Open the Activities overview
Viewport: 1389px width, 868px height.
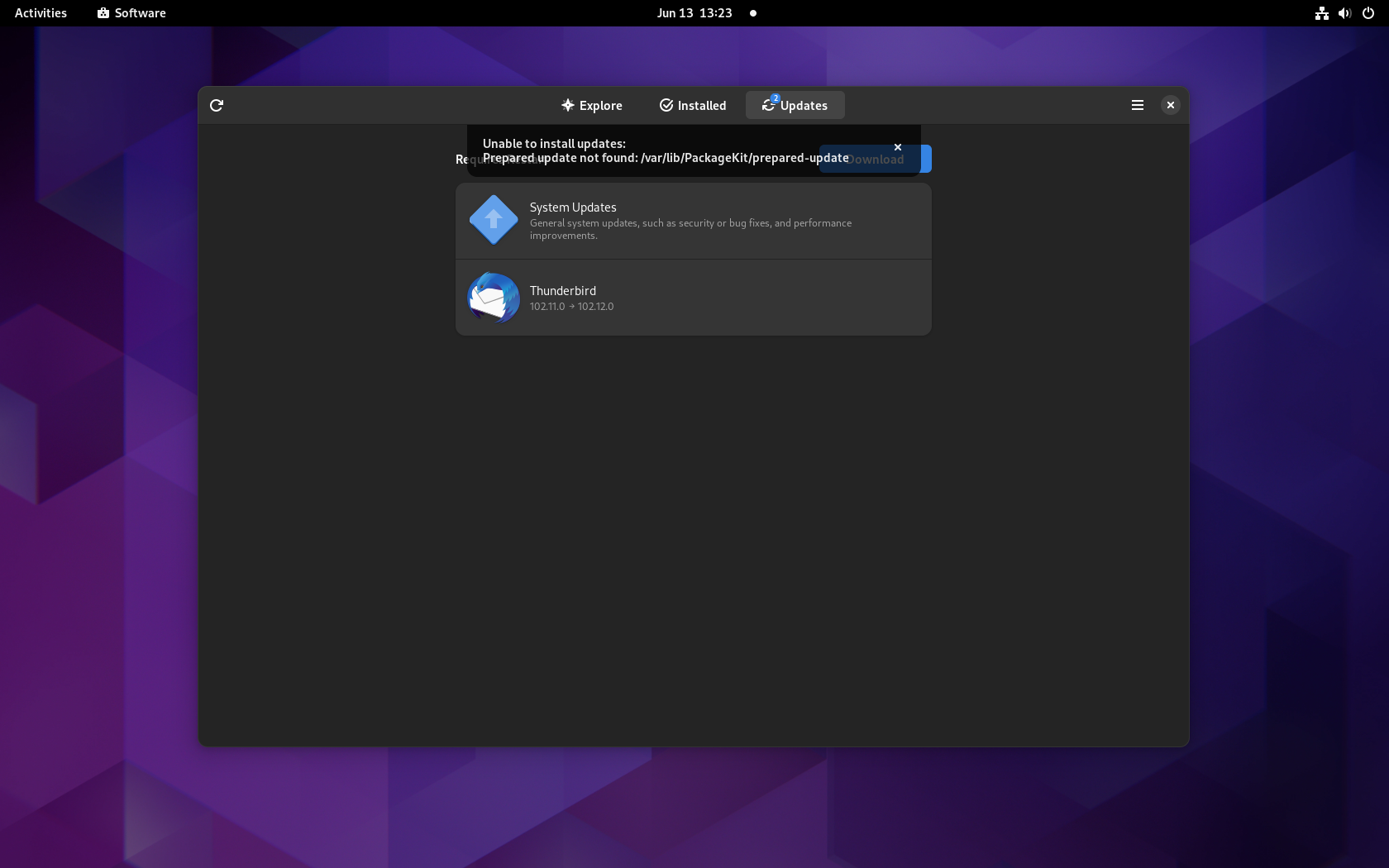click(41, 13)
